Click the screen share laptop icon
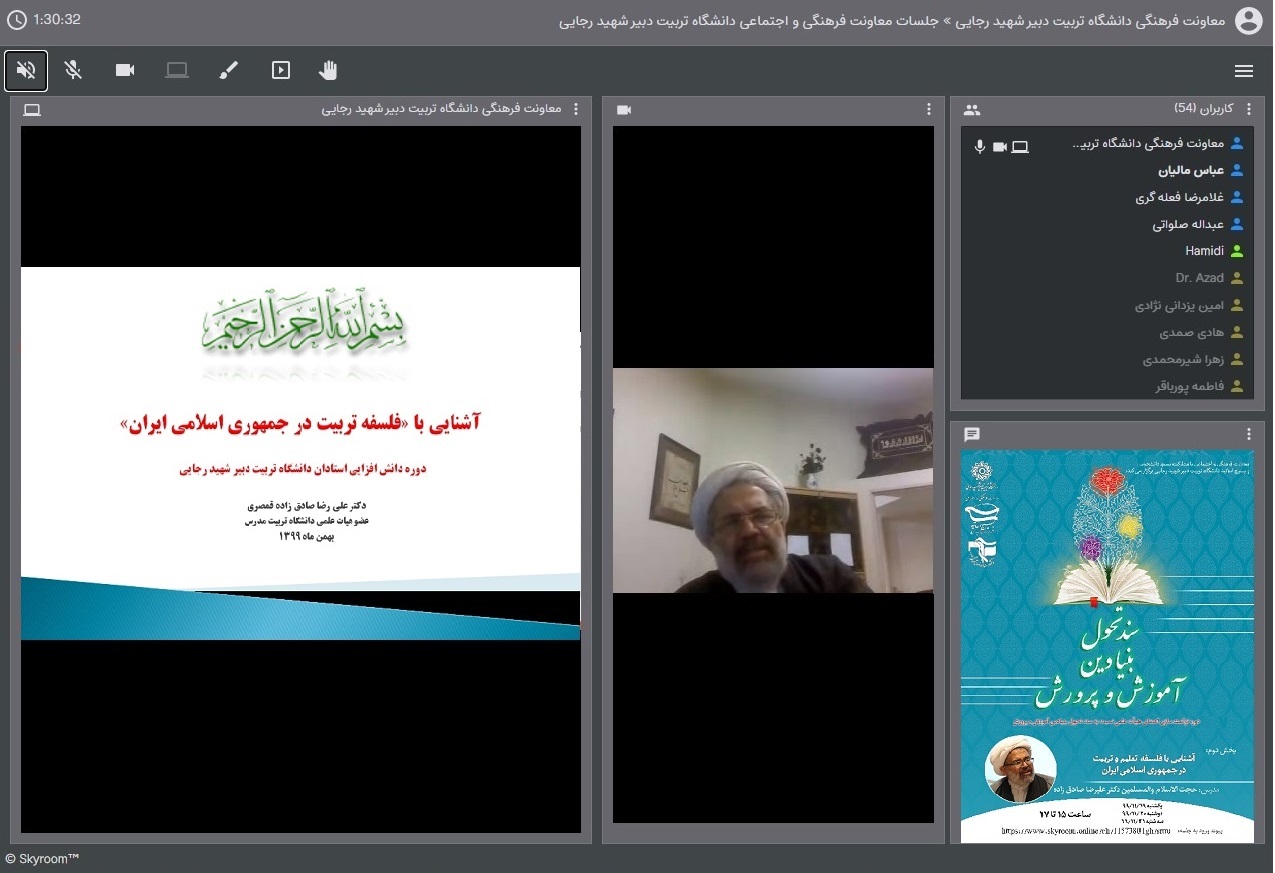Image resolution: width=1275 pixels, height=873 pixels. (177, 70)
